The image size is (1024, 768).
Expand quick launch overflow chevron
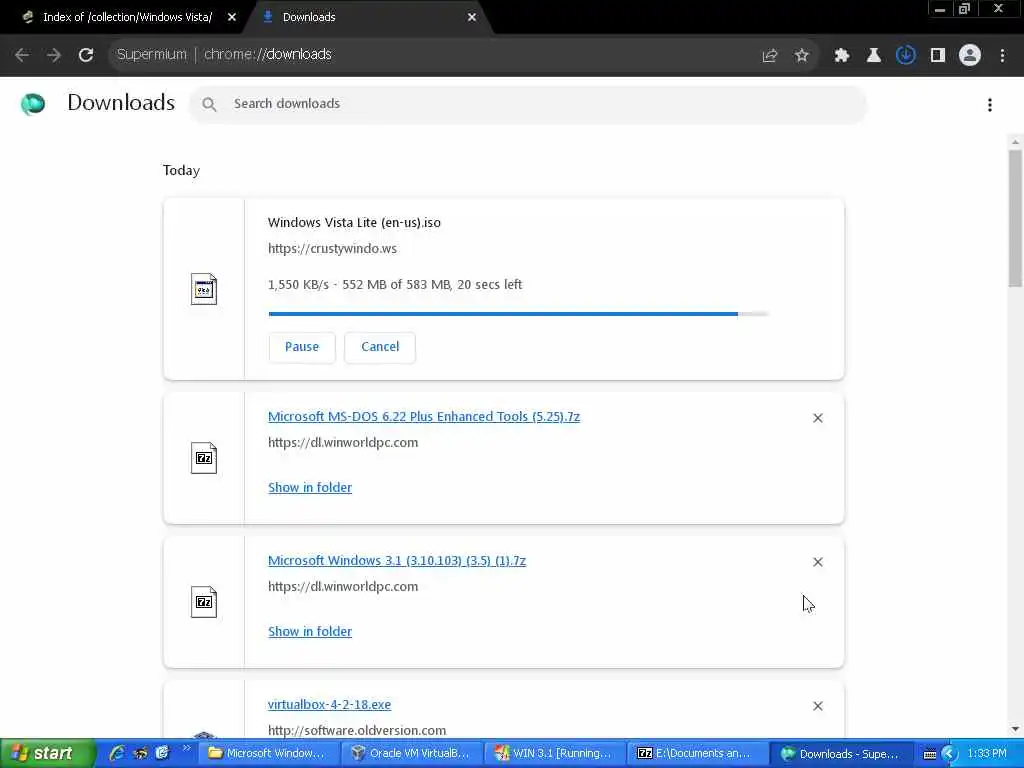pyautogui.click(x=186, y=748)
